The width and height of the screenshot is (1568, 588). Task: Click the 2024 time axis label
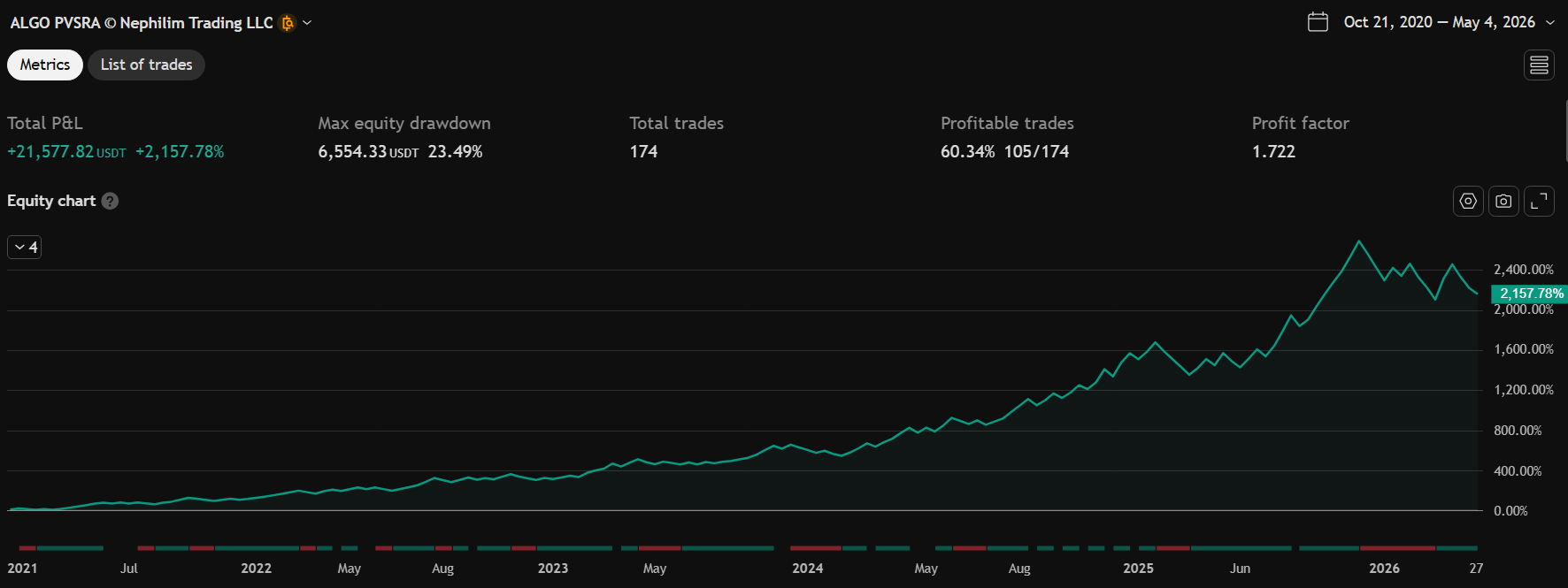coord(808,569)
